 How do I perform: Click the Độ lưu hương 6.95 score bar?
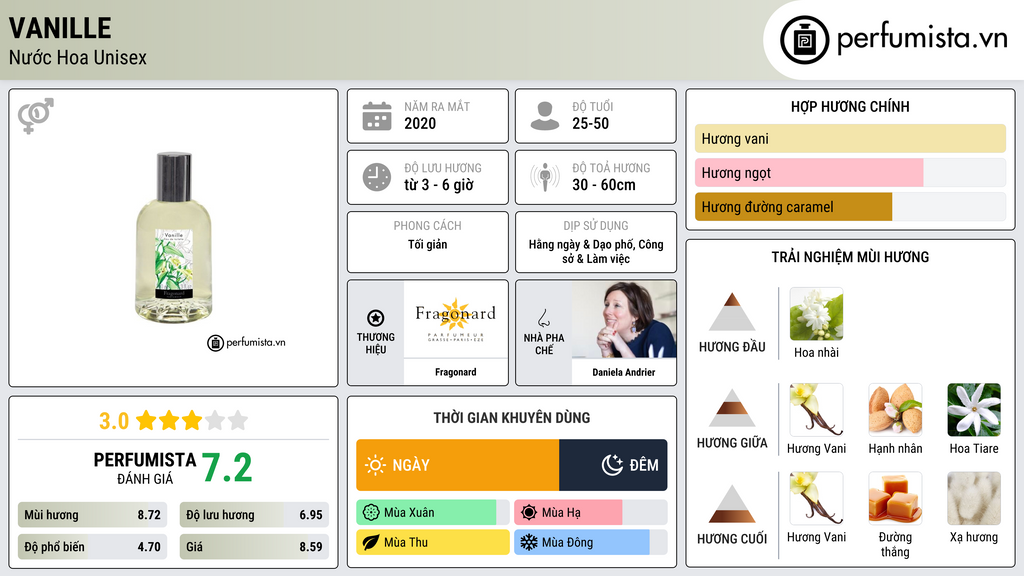[x=254, y=515]
